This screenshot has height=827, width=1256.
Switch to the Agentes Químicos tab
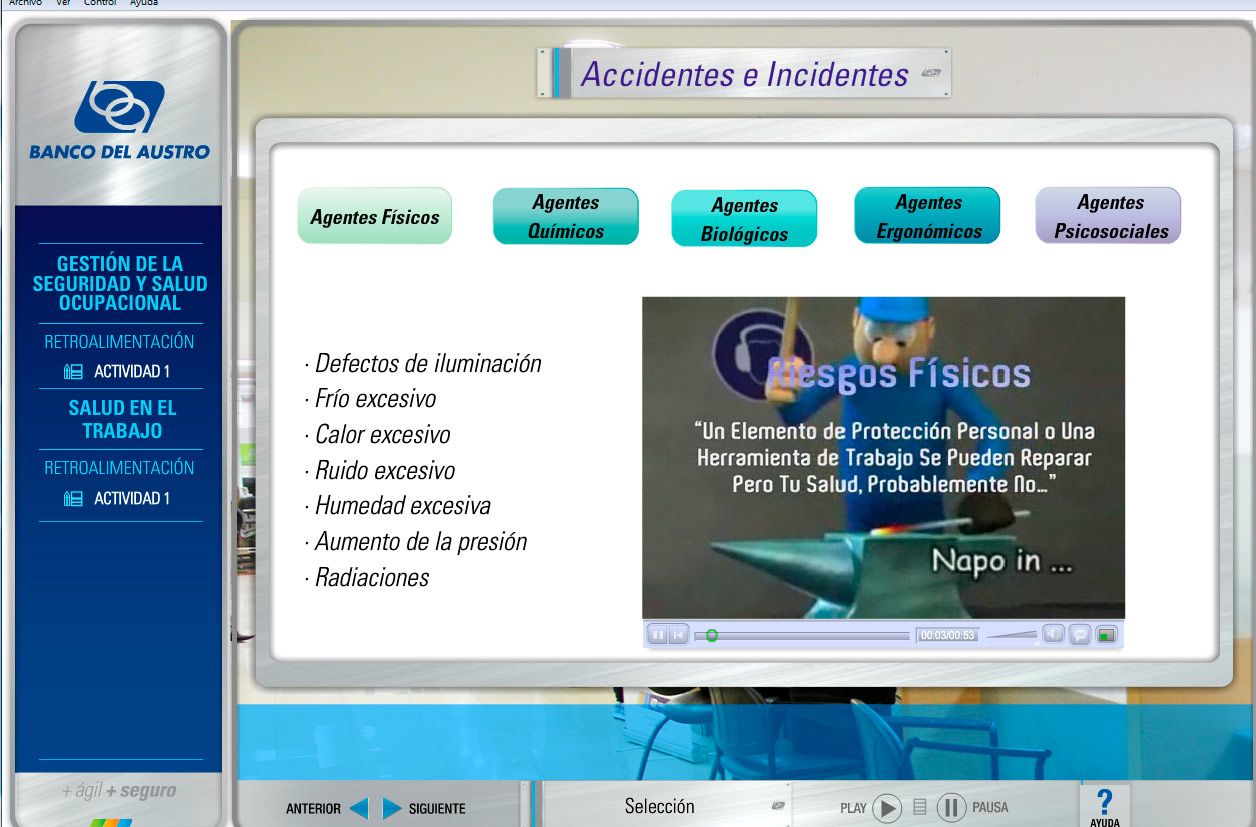566,216
